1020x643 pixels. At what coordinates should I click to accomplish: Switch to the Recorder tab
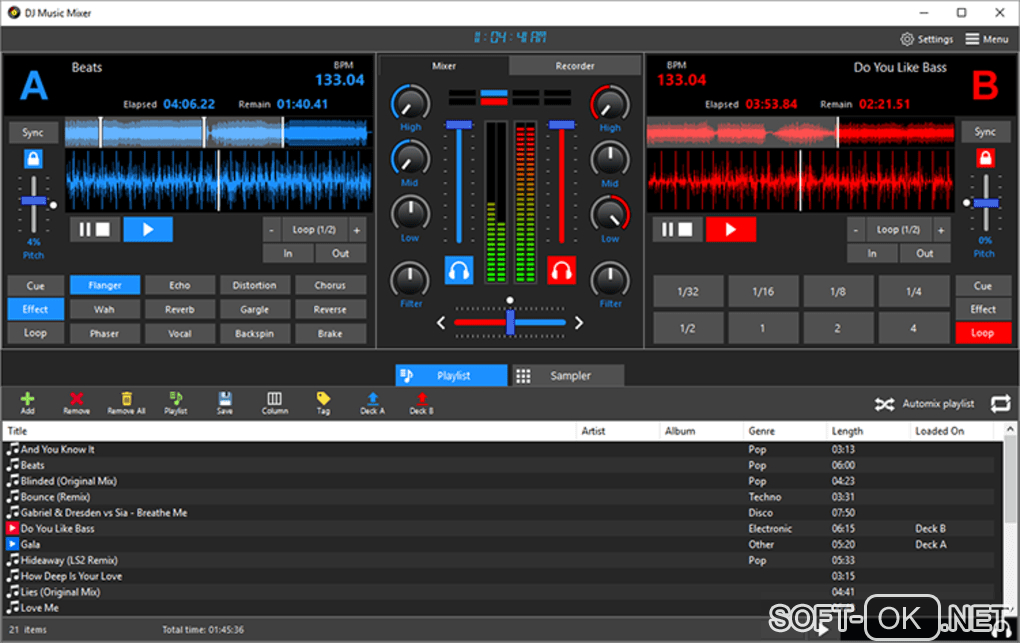pos(574,66)
